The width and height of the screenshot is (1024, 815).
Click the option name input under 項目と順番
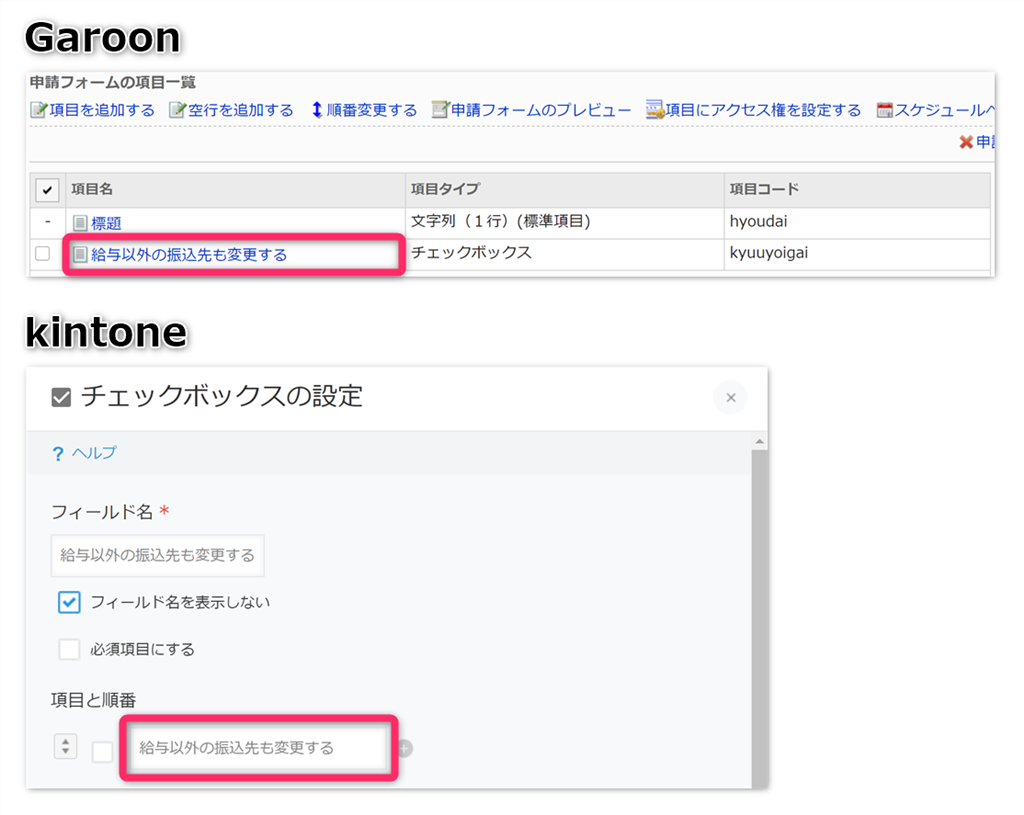coord(259,748)
